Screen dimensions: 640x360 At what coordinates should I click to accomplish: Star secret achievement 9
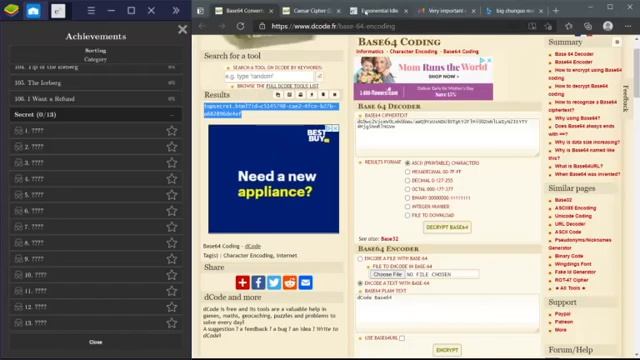point(172,259)
